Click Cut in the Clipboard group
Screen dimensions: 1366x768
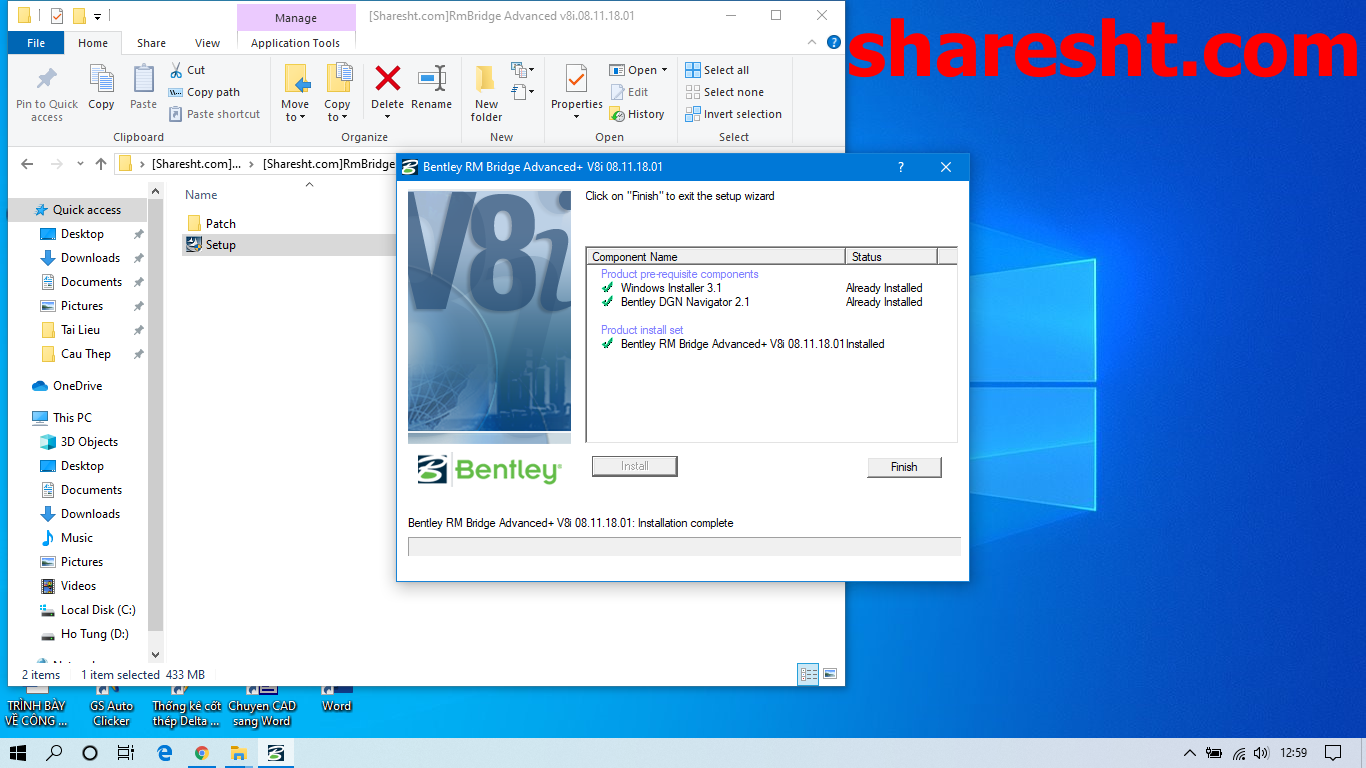coord(187,70)
